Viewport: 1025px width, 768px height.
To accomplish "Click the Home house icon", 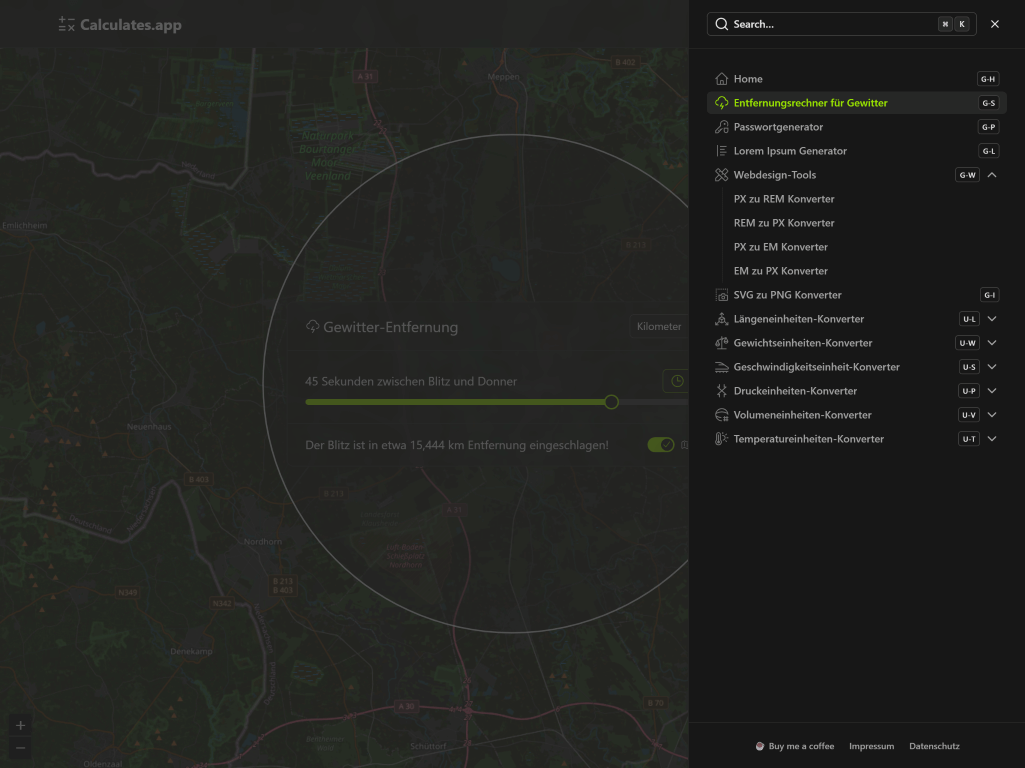I will pos(722,79).
